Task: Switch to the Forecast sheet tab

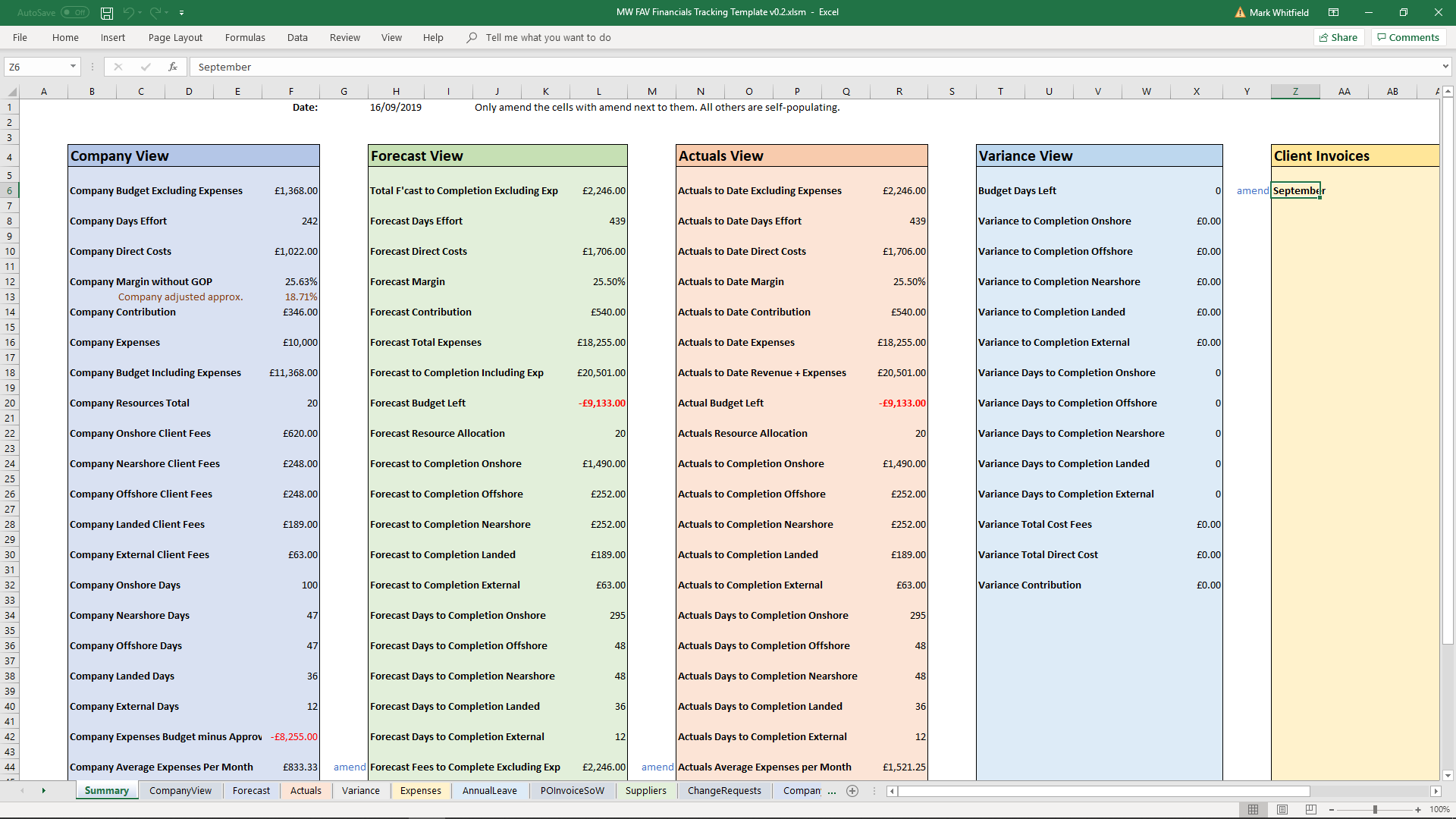Action: (x=251, y=790)
